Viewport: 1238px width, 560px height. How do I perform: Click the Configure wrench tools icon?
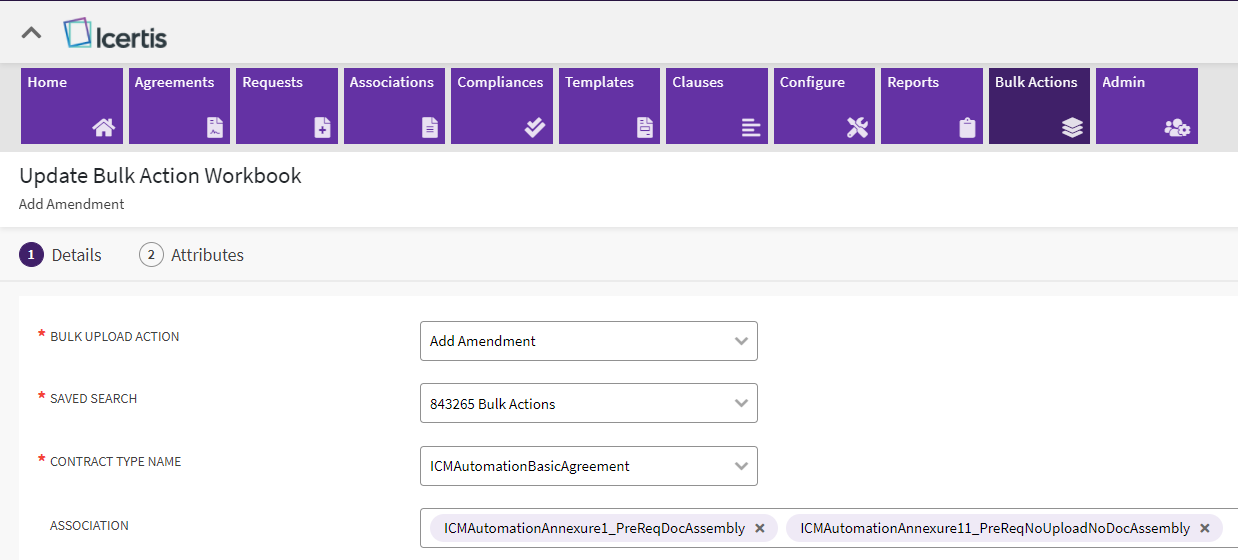[857, 127]
